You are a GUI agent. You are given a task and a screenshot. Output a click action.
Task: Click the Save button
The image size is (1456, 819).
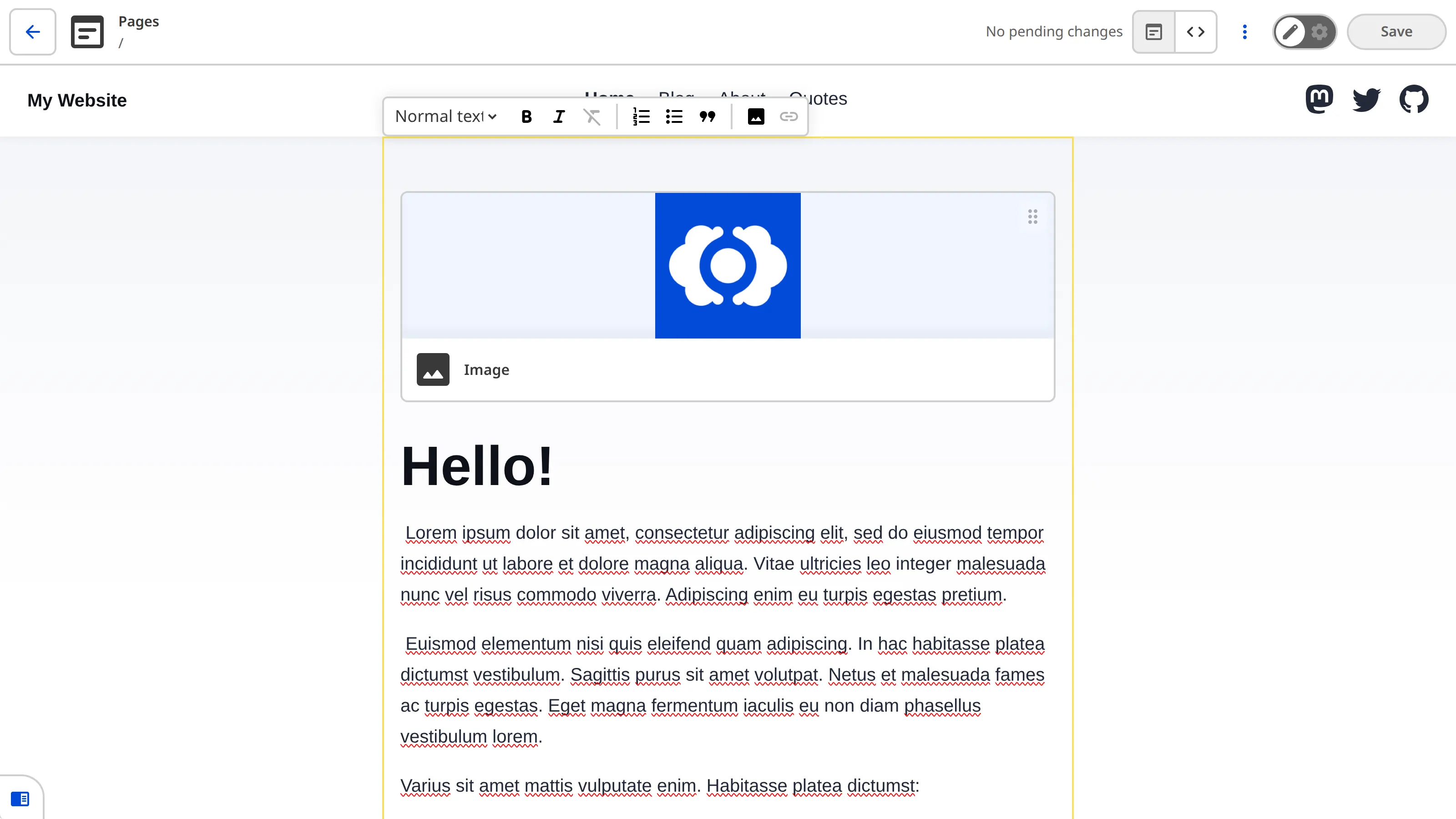click(x=1396, y=32)
